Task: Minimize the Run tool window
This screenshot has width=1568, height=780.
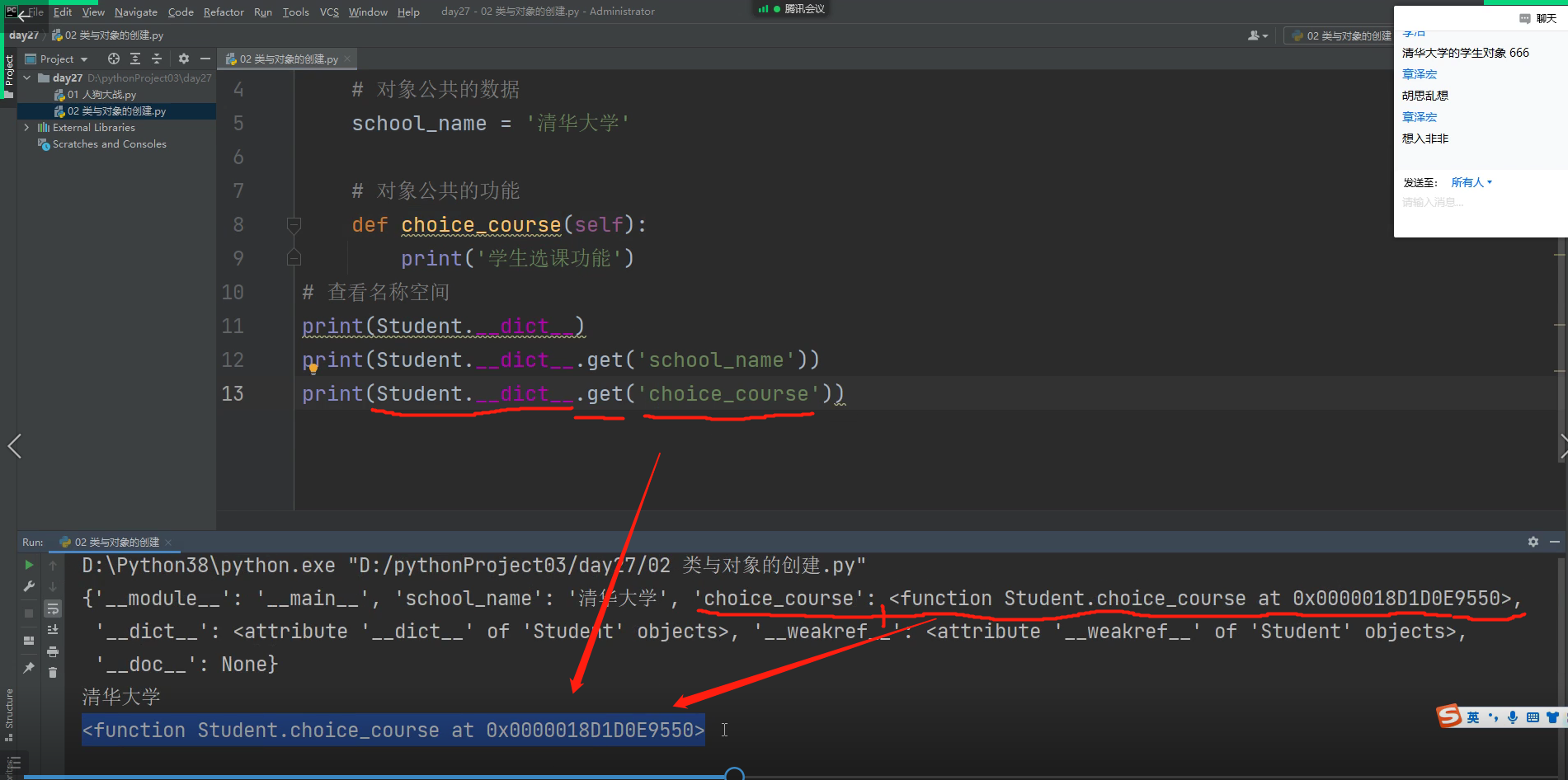Action: (x=1555, y=542)
